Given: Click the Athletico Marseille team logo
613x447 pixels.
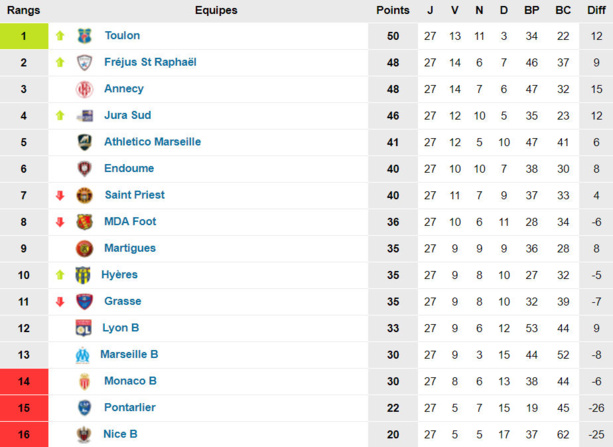Looking at the screenshot, I should coord(84,142).
